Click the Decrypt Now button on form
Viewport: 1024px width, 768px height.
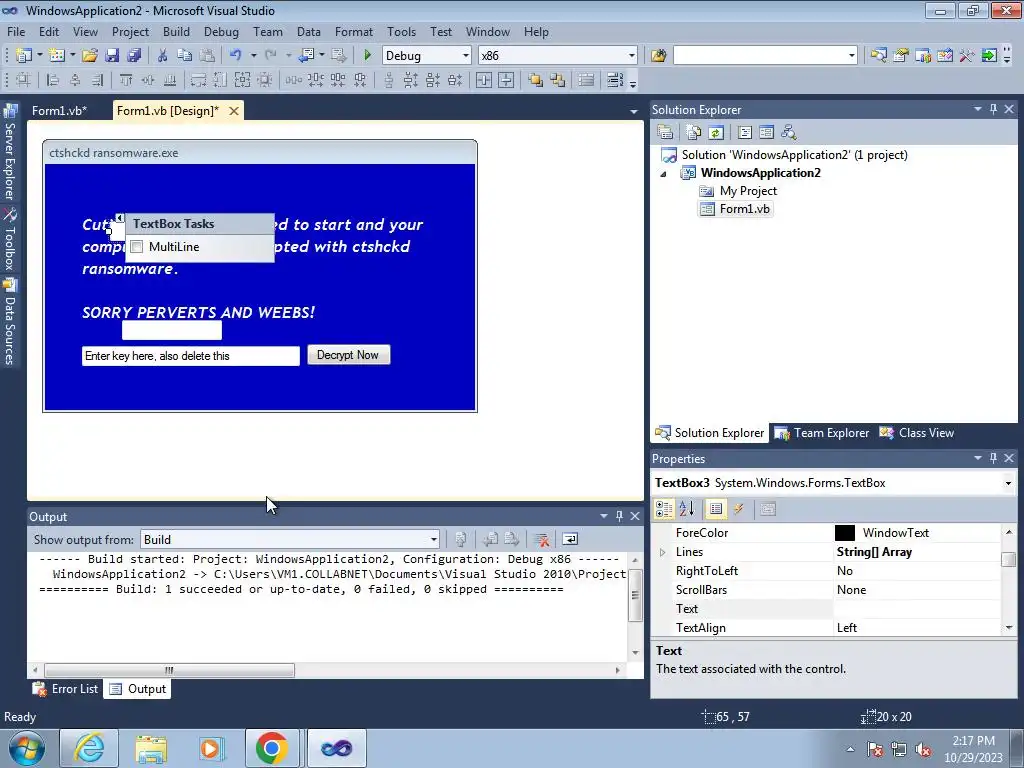(x=348, y=355)
